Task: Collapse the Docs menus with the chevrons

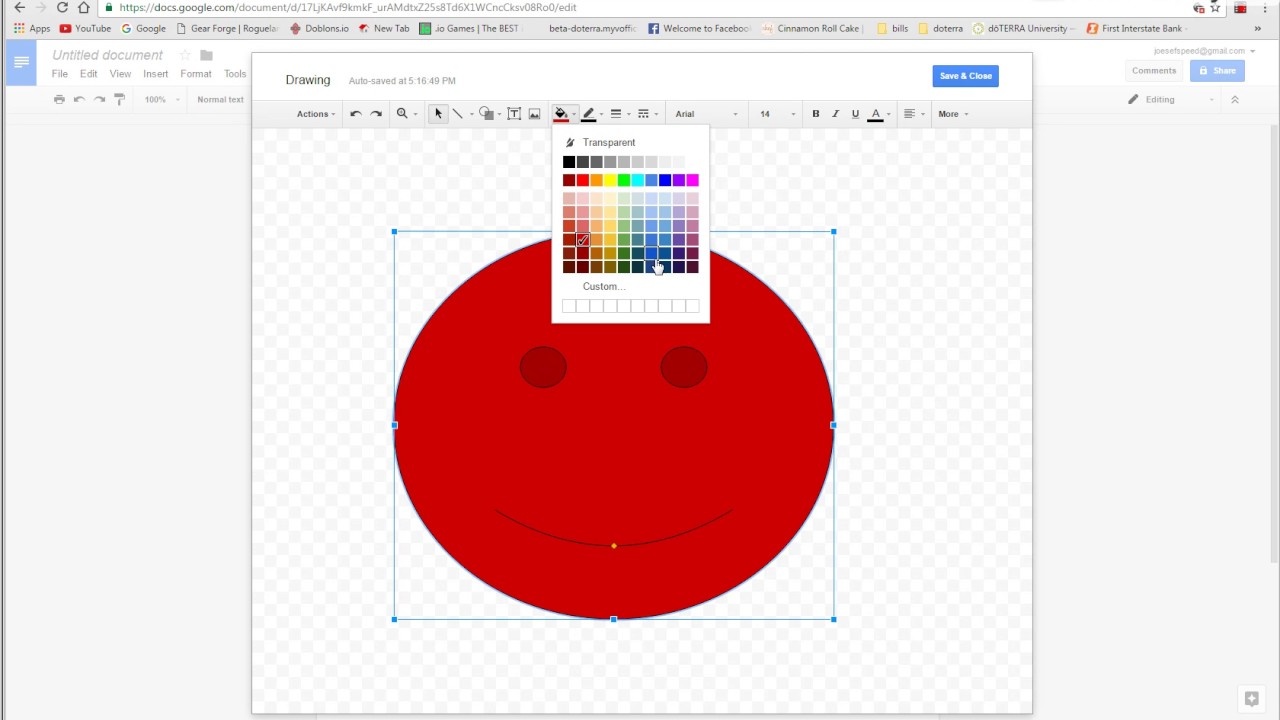Action: 1234,99
